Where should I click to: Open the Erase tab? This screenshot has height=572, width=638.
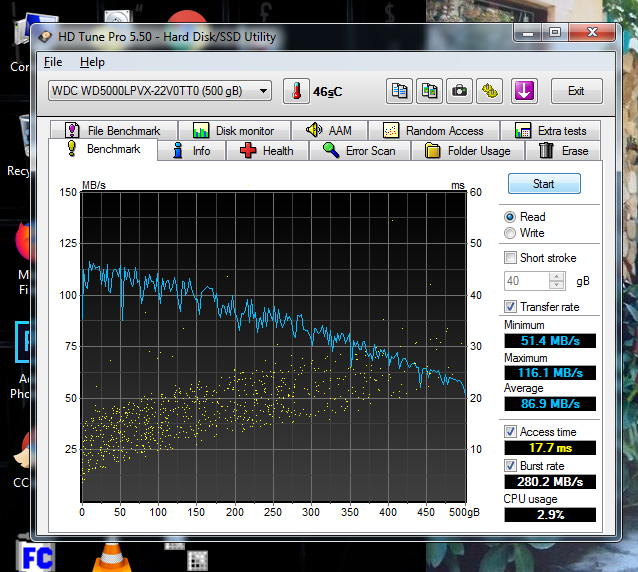(x=563, y=151)
